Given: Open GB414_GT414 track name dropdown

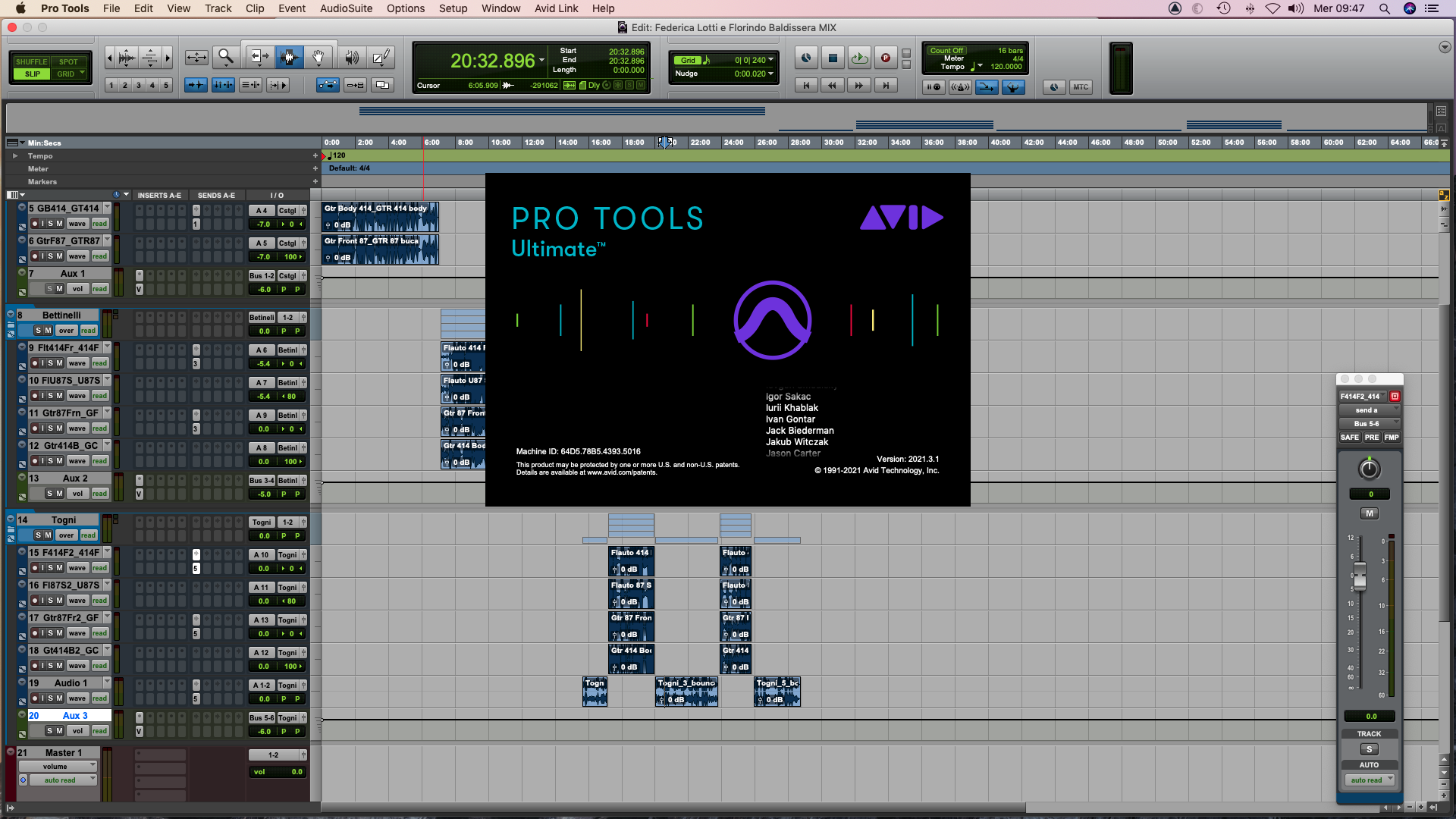Looking at the screenshot, I should tap(107, 208).
